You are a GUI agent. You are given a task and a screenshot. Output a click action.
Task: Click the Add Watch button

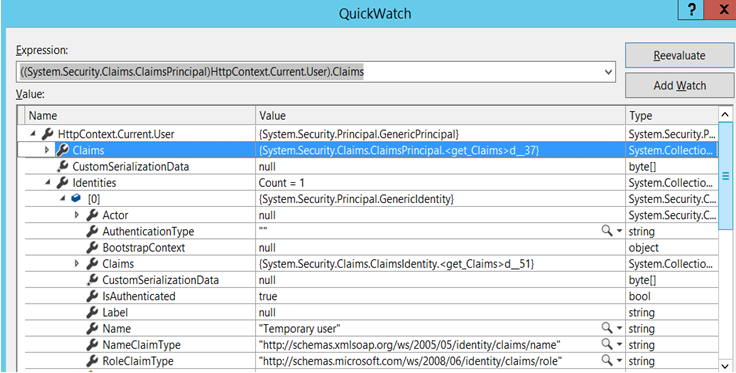pyautogui.click(x=679, y=85)
